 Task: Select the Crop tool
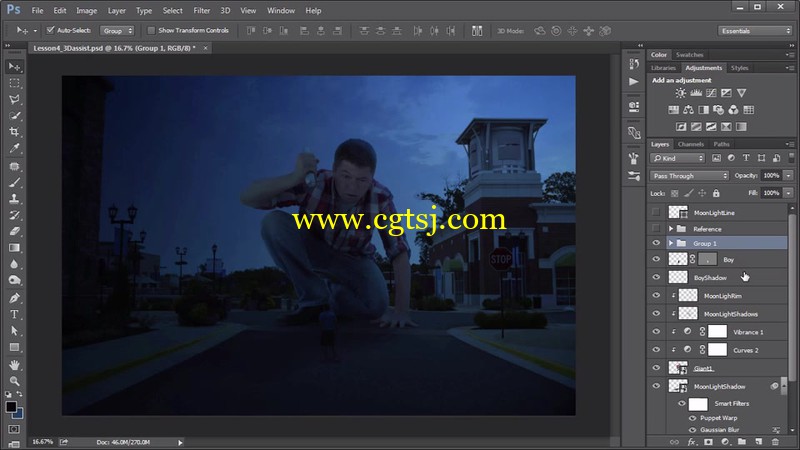pos(14,132)
